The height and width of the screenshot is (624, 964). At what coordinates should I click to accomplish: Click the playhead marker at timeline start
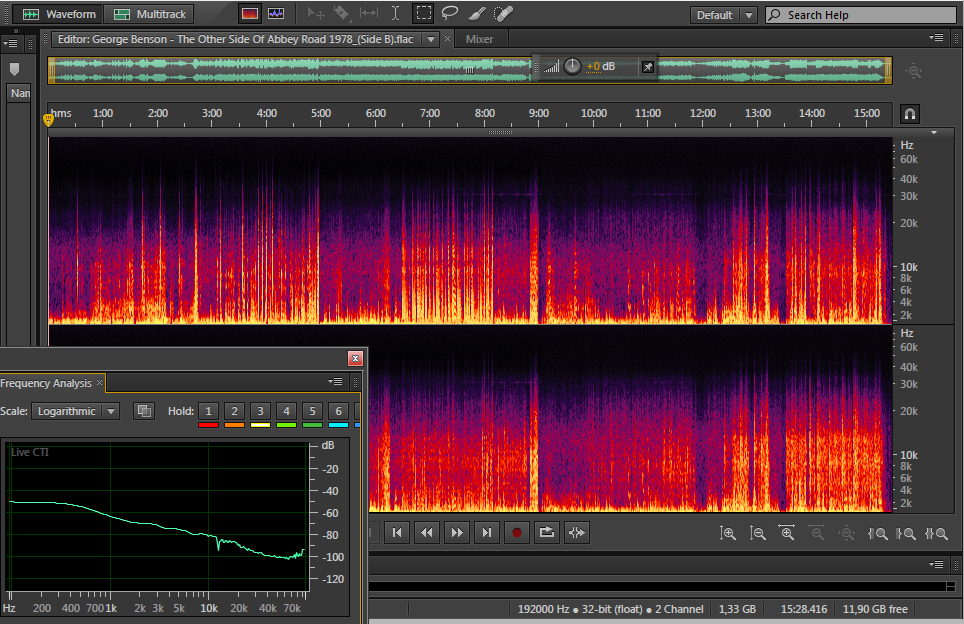click(49, 119)
